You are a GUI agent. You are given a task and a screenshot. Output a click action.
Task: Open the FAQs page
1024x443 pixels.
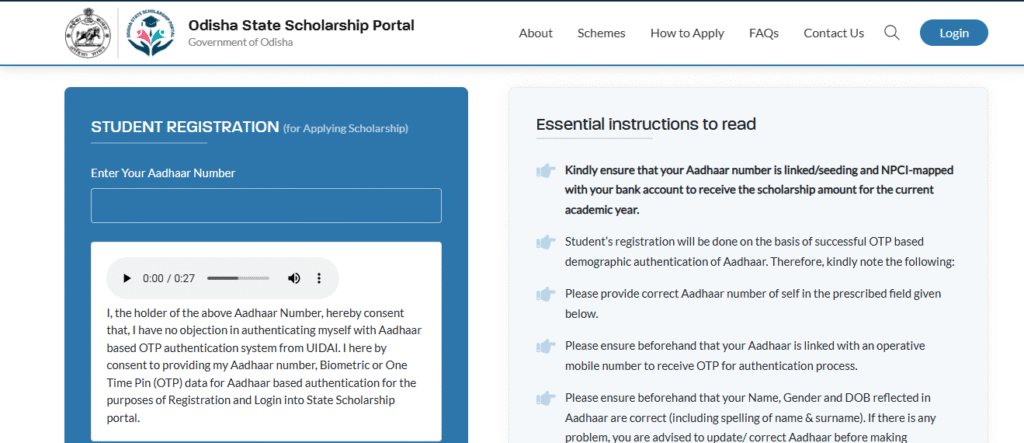coord(764,33)
